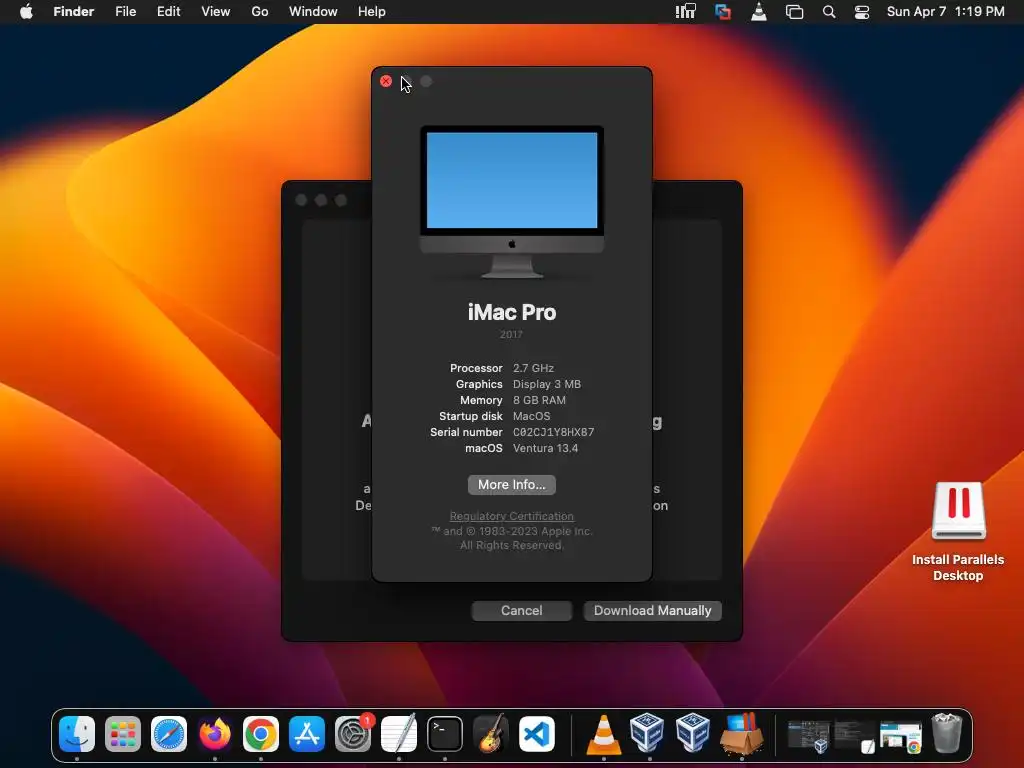1024x768 pixels.
Task: Click Download Manually in the background dialog
Action: [x=652, y=611]
